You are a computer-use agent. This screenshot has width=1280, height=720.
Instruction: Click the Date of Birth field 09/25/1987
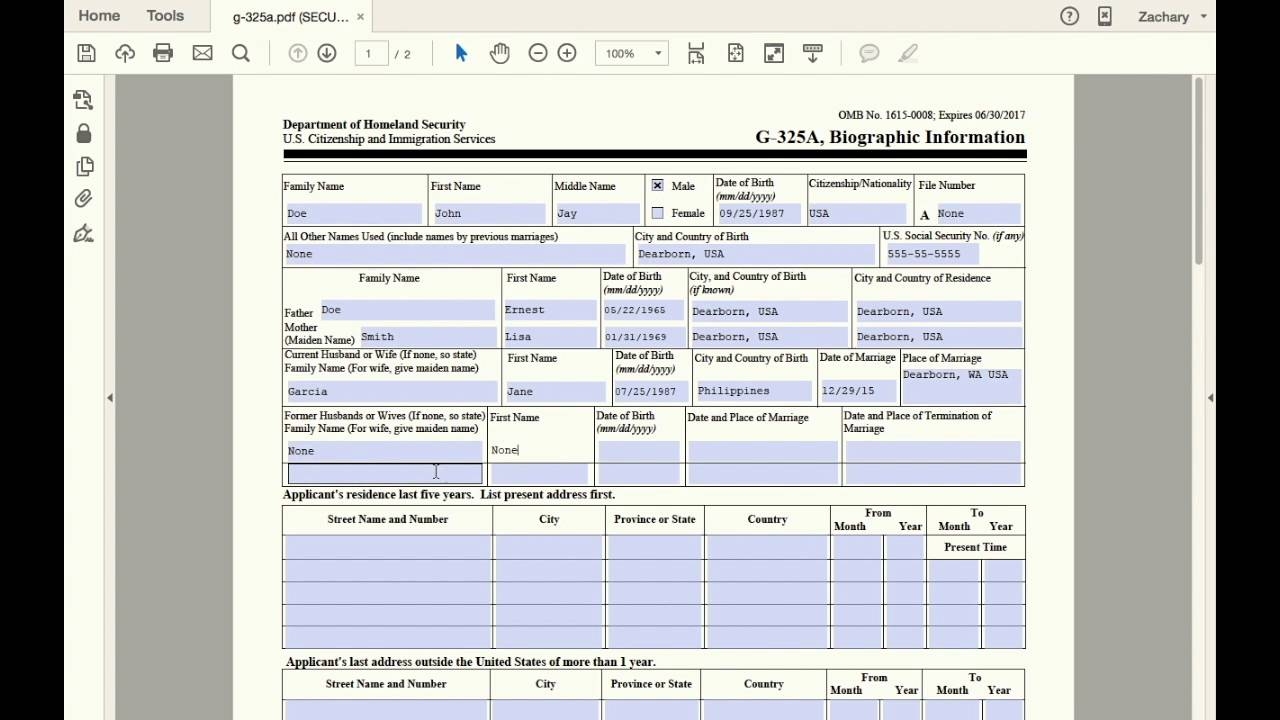click(x=759, y=213)
